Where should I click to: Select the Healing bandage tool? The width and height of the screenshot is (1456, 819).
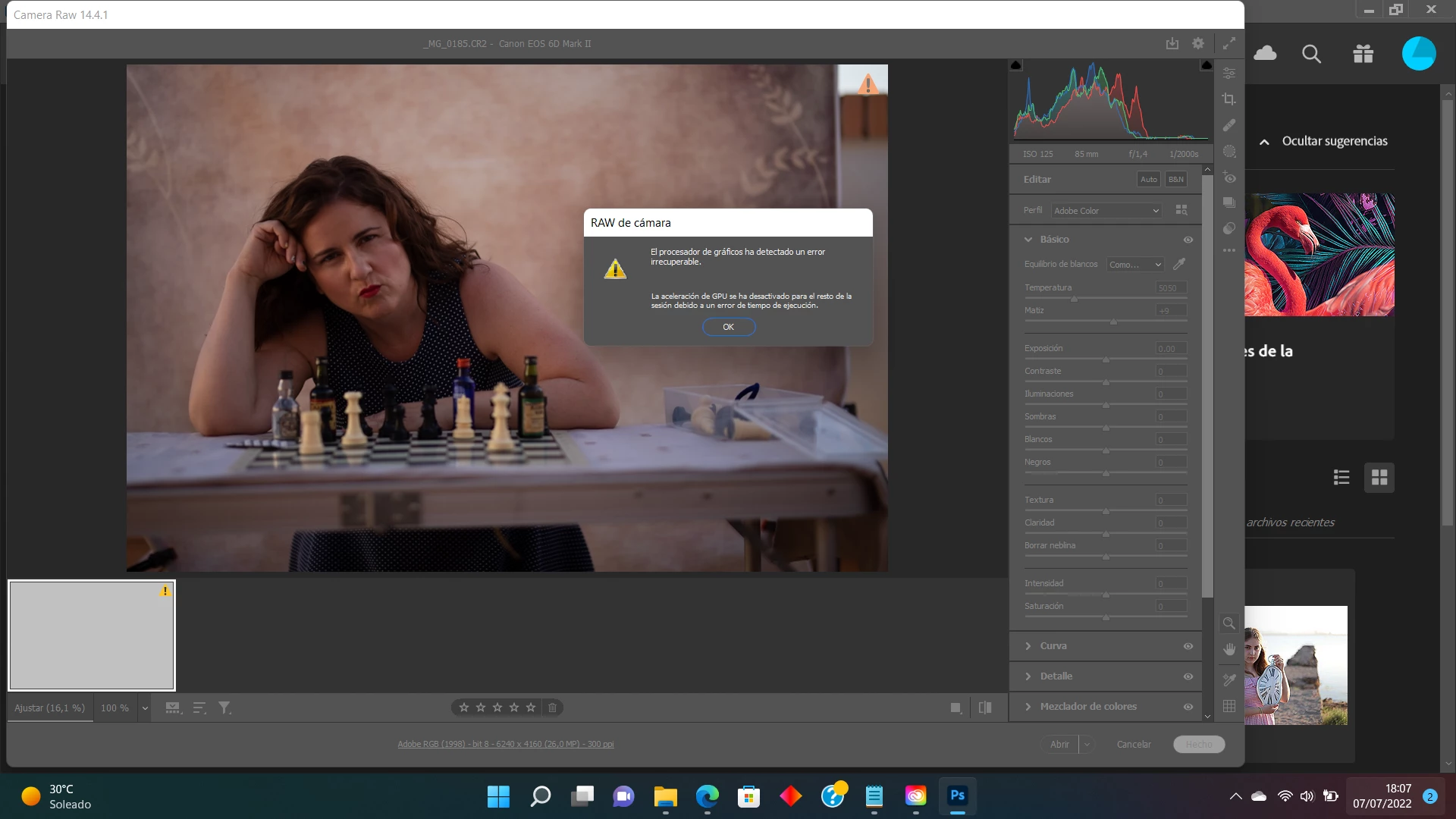point(1229,125)
